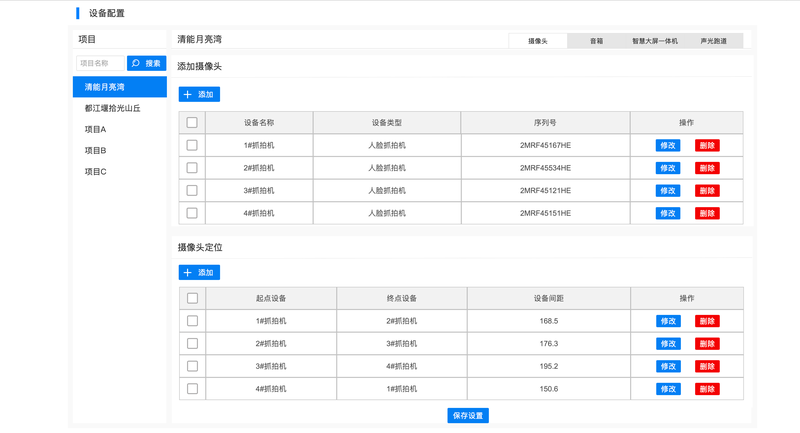Check the box for 2MRF45534HE row

tap(192, 168)
